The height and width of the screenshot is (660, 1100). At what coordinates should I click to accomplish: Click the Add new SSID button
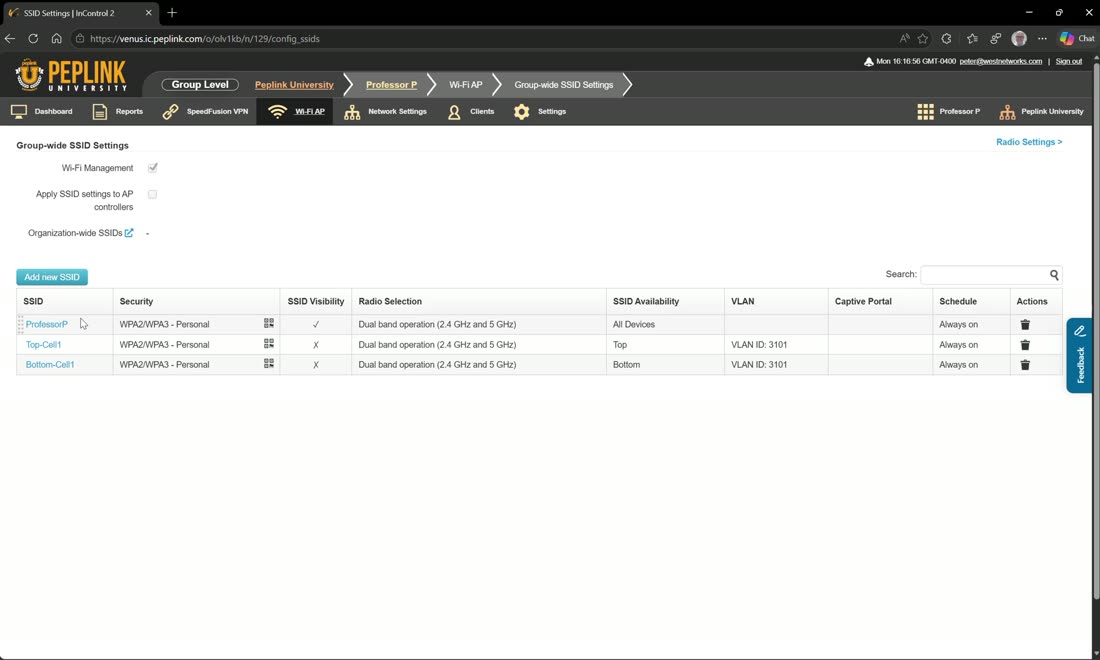pyautogui.click(x=52, y=277)
